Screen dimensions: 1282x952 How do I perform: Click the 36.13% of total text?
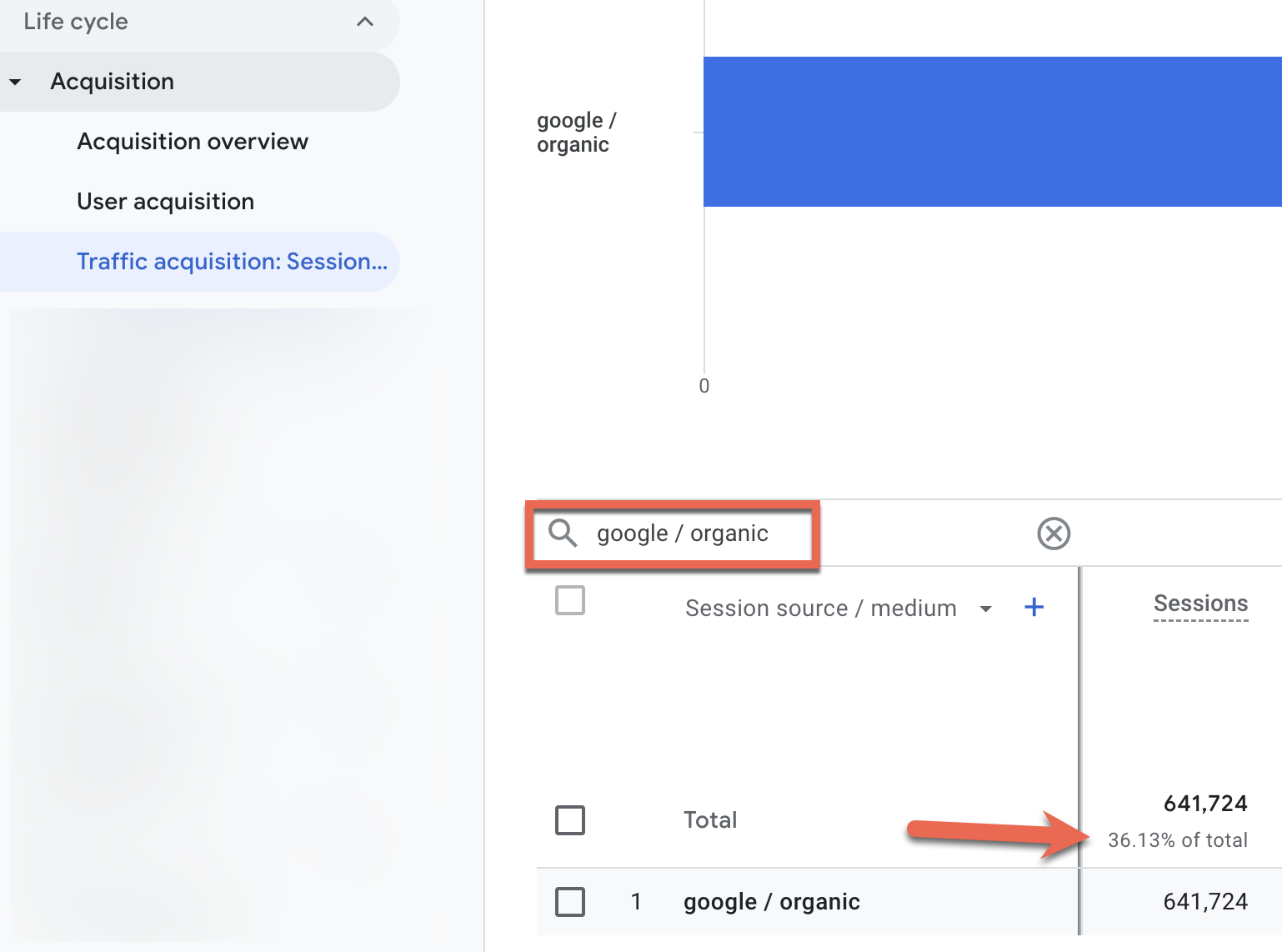pyautogui.click(x=1178, y=840)
